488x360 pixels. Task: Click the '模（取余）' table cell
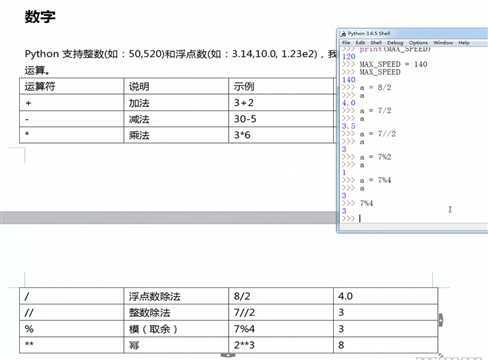coord(176,329)
